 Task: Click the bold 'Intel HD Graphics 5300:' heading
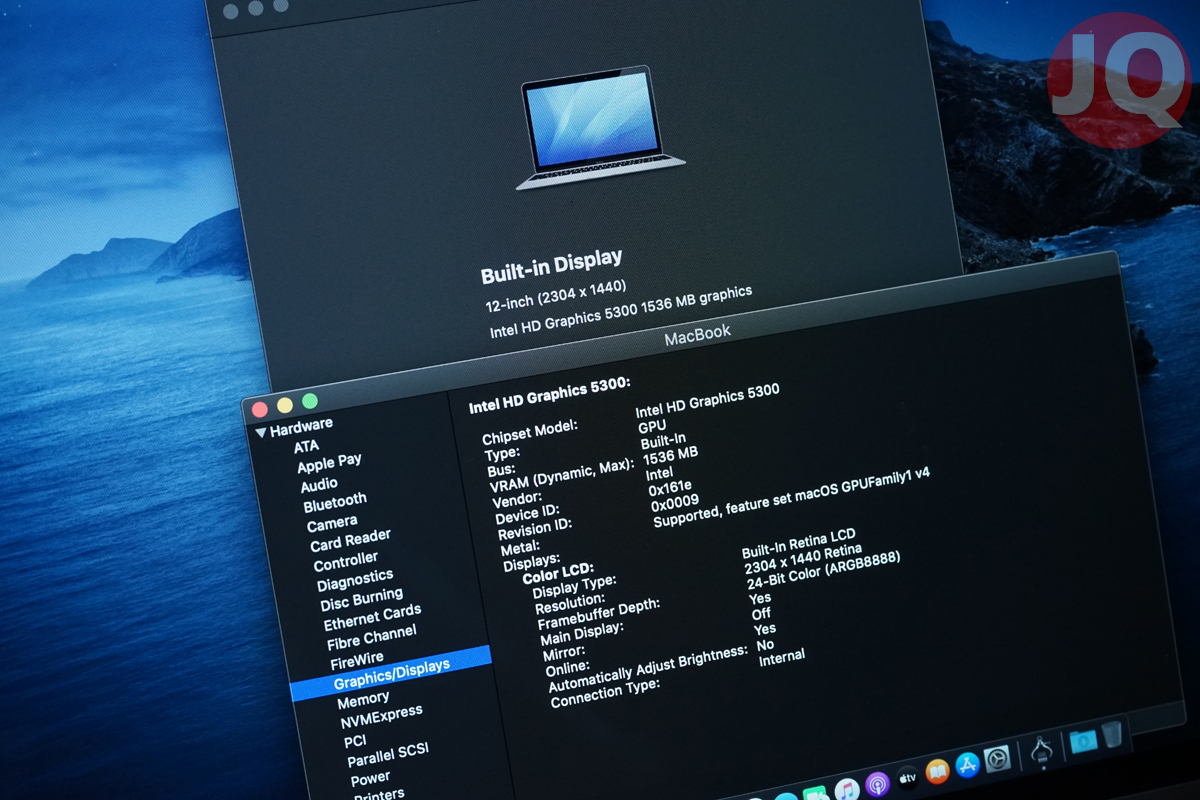tap(550, 395)
